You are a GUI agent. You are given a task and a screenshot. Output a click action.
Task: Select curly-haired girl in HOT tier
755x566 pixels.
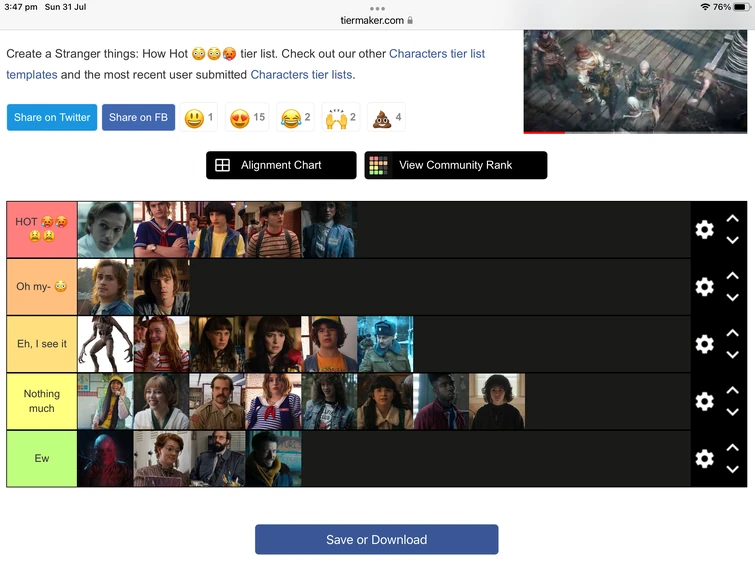tap(329, 230)
